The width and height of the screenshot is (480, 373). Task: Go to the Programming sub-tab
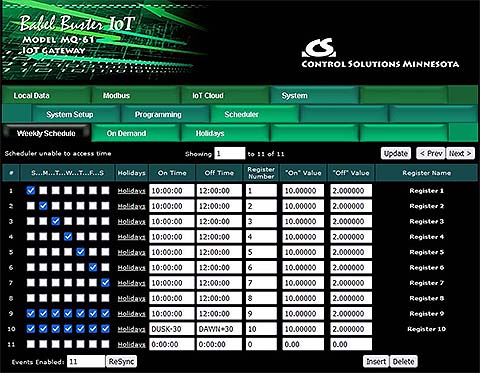coord(165,114)
